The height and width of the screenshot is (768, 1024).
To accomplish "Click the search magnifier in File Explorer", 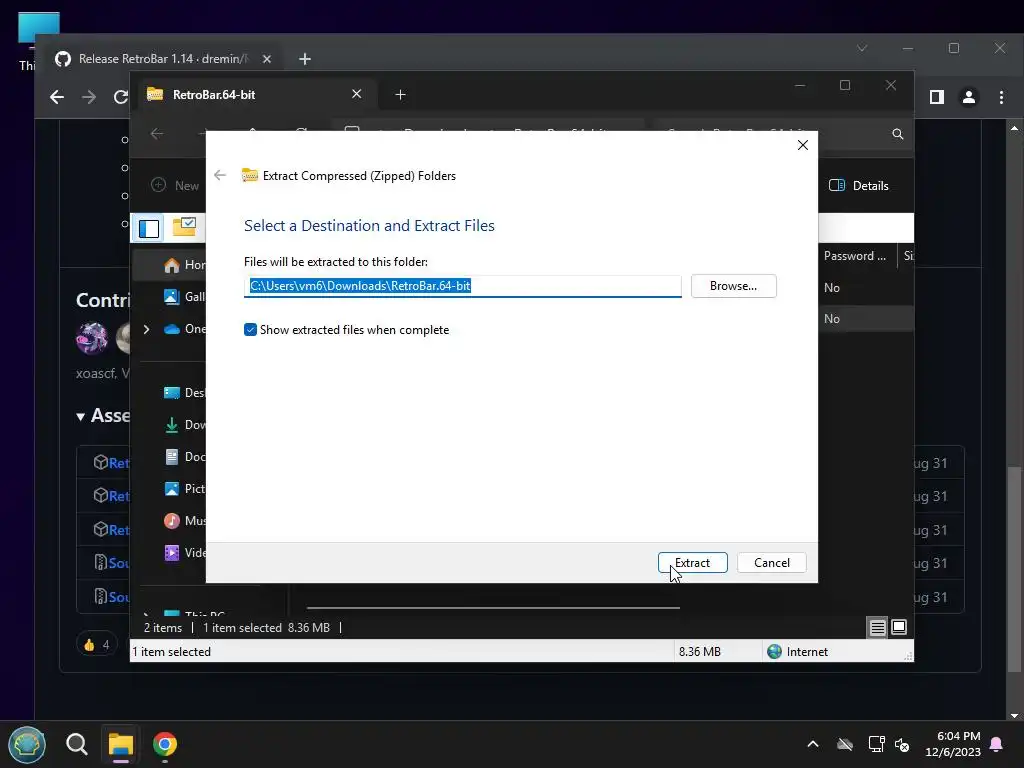I will click(898, 134).
